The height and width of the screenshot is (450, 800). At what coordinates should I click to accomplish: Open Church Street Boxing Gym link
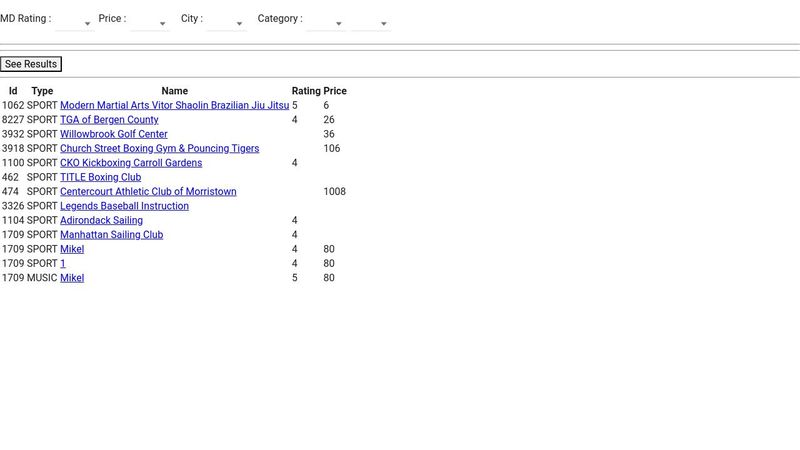coord(159,148)
